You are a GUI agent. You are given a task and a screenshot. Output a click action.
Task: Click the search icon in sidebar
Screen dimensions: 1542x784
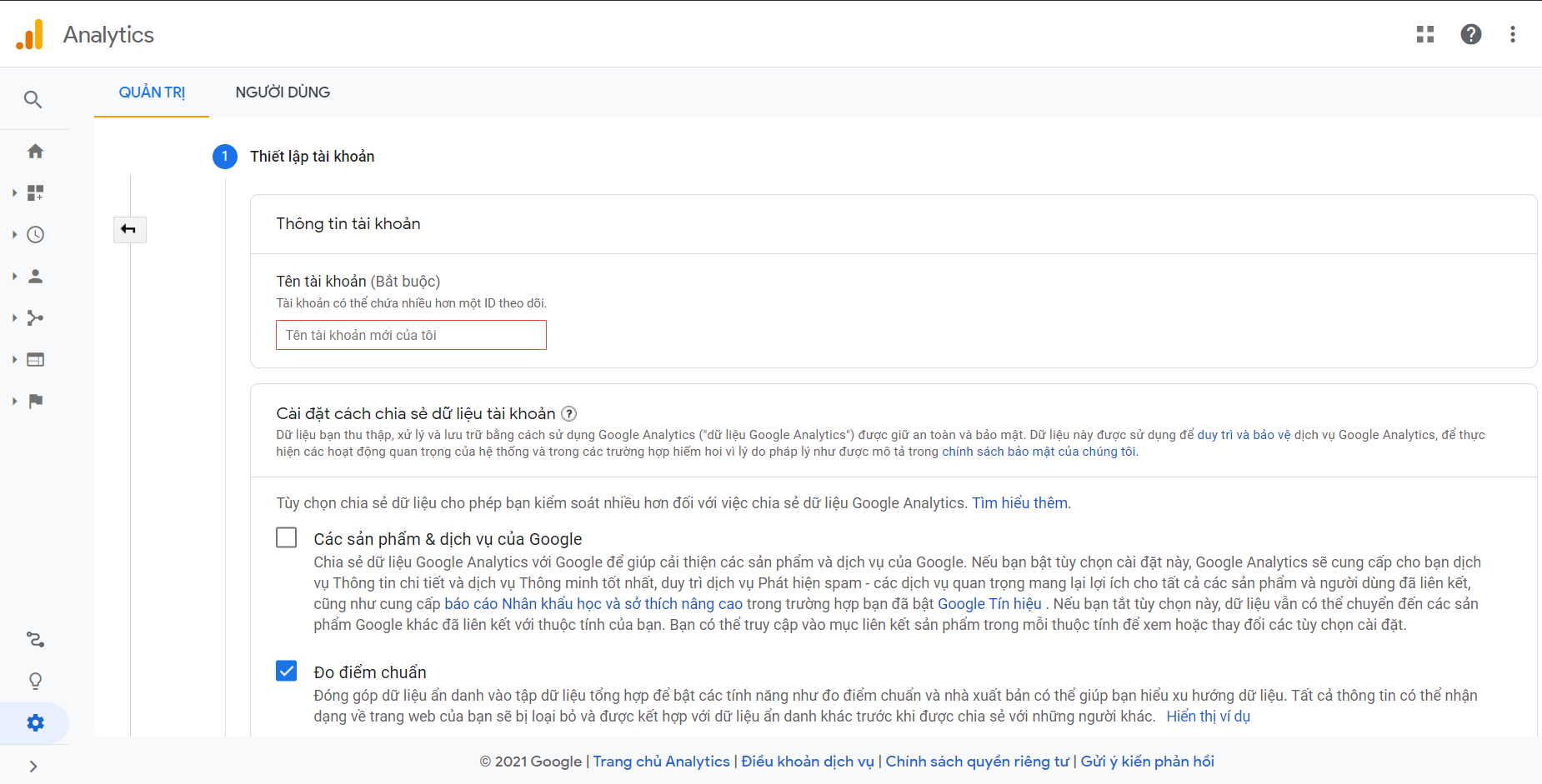[x=33, y=100]
